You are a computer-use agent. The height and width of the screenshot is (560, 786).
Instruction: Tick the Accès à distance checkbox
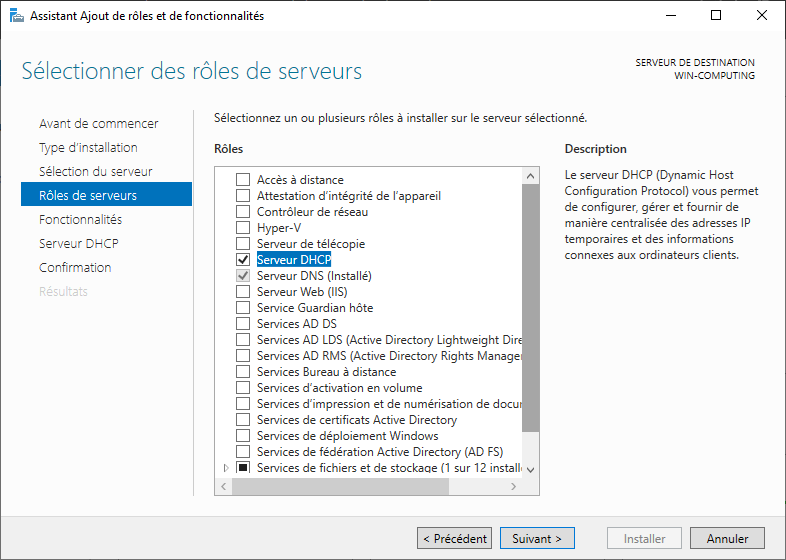click(243, 180)
